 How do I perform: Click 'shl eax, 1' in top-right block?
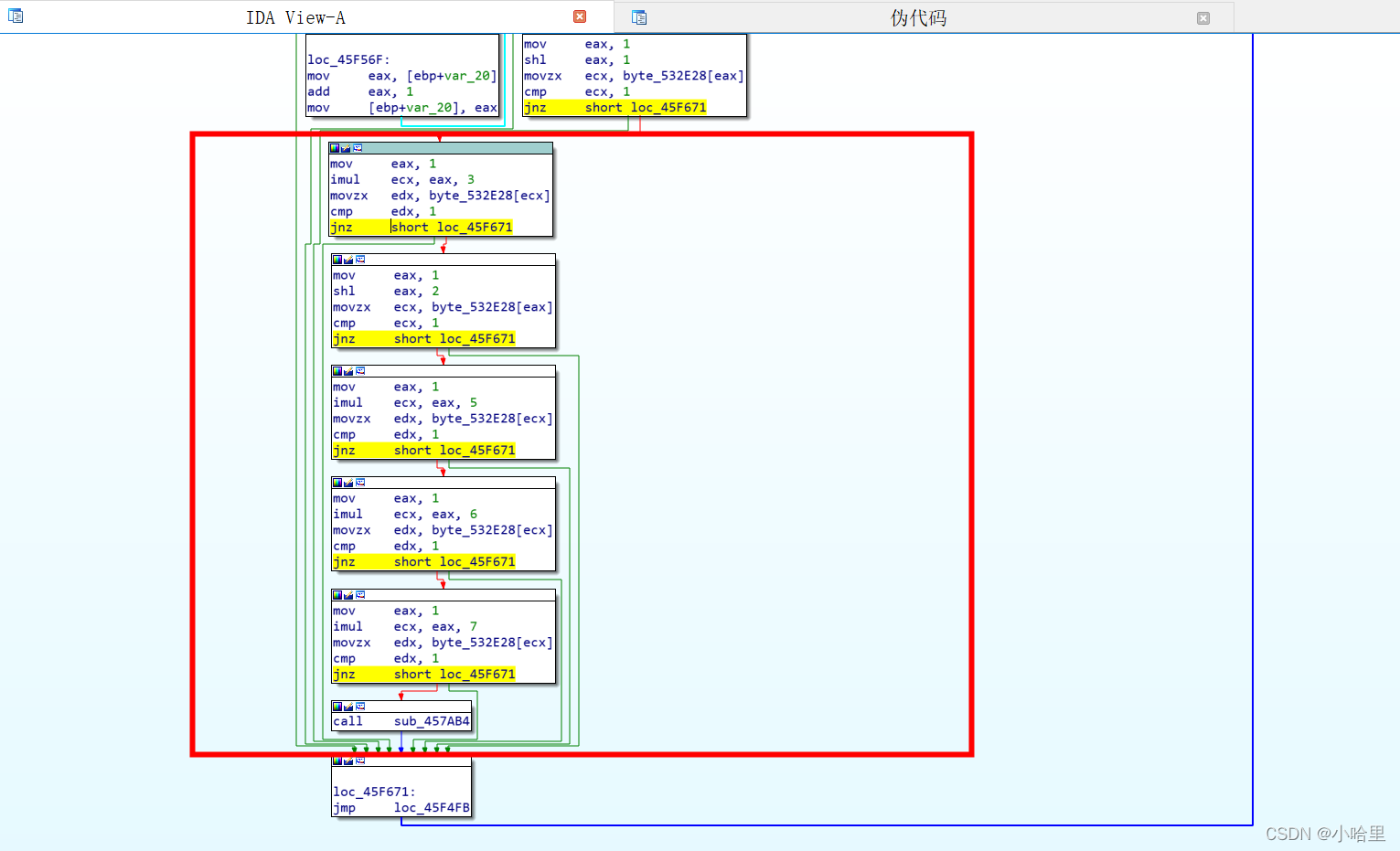(577, 59)
